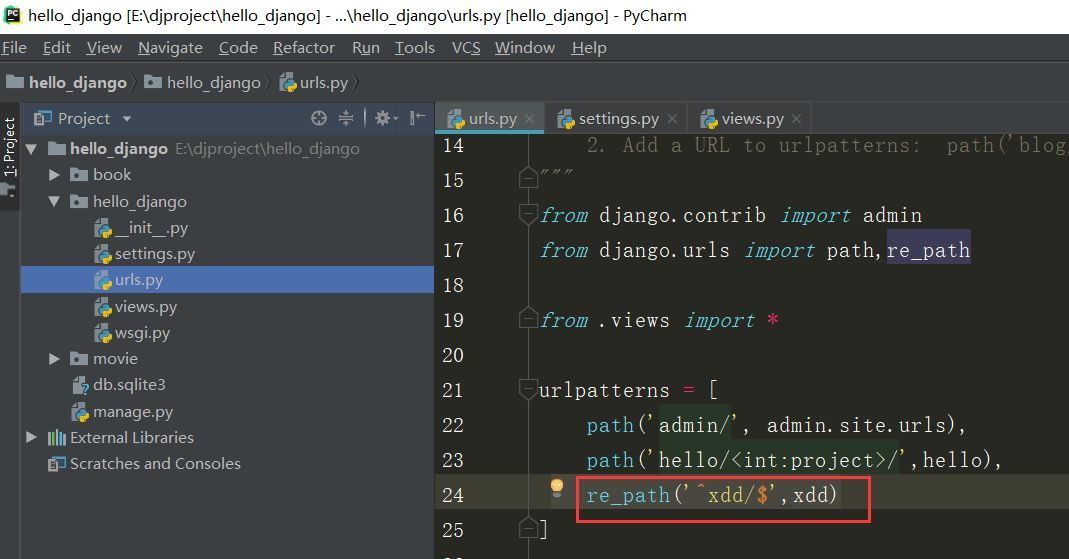Fold the urlpatterns list at line 21

tap(528, 389)
